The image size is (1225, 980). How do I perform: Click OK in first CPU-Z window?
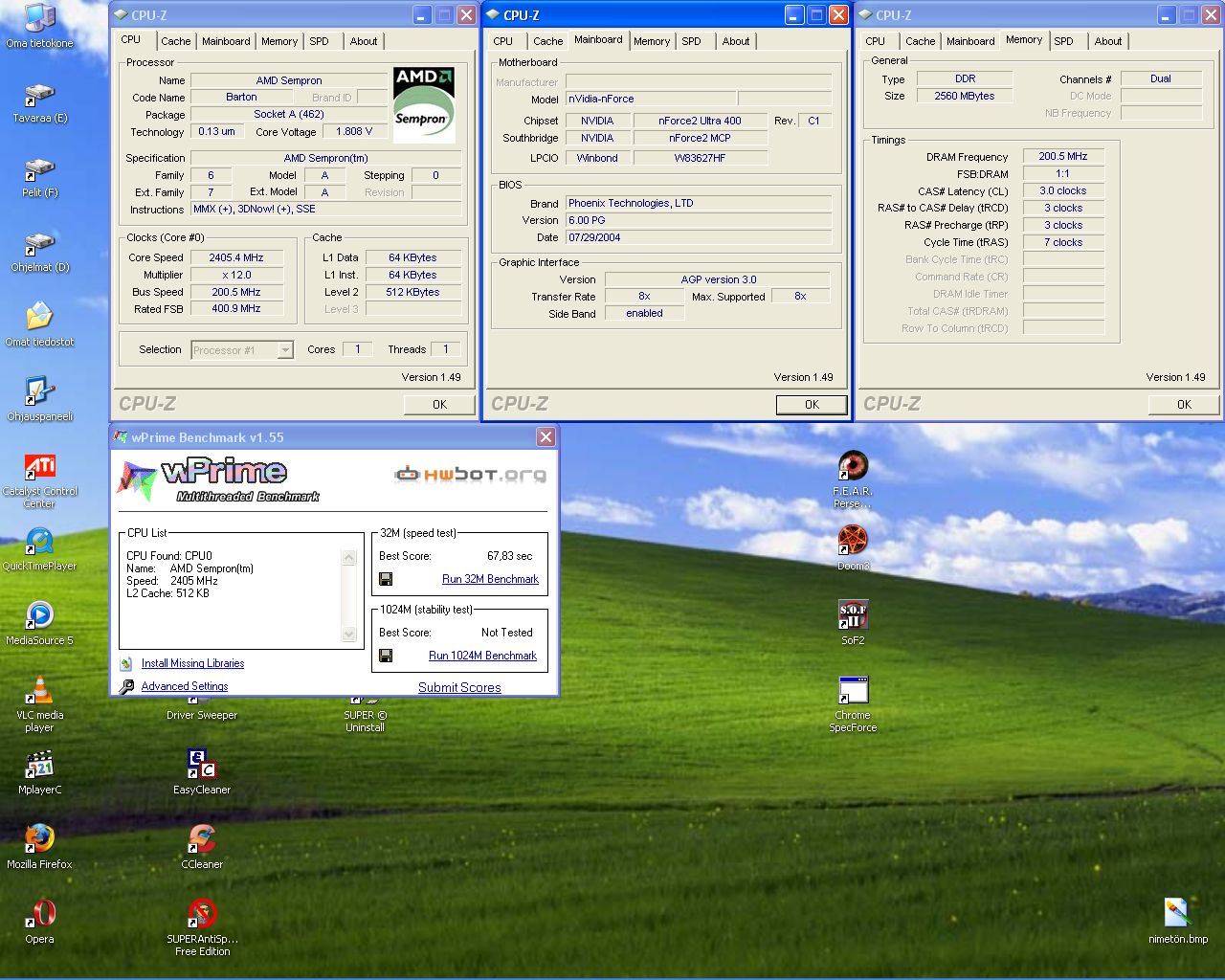(x=439, y=405)
